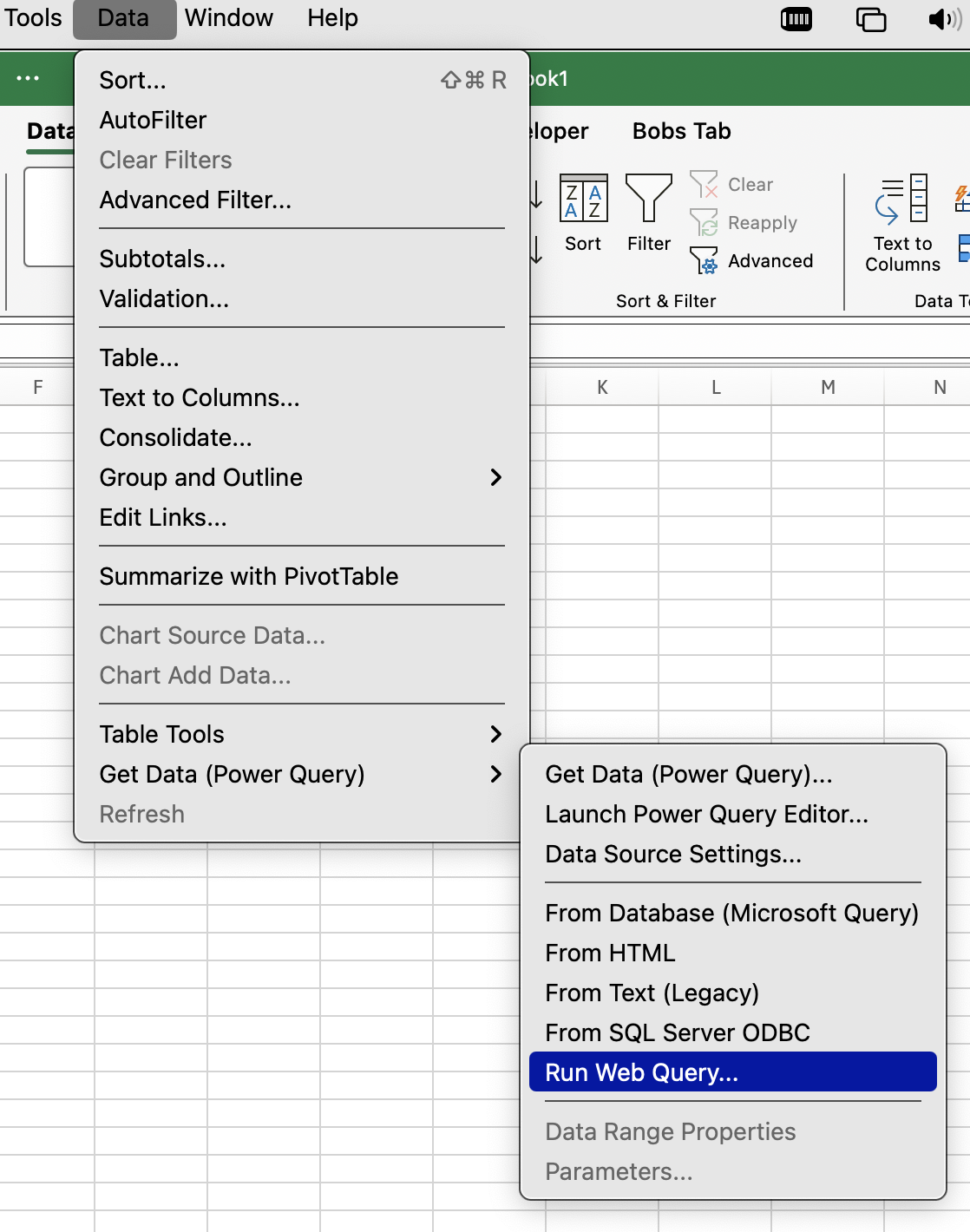The height and width of the screenshot is (1232, 970).
Task: Select From HTML option
Action: [733, 953]
